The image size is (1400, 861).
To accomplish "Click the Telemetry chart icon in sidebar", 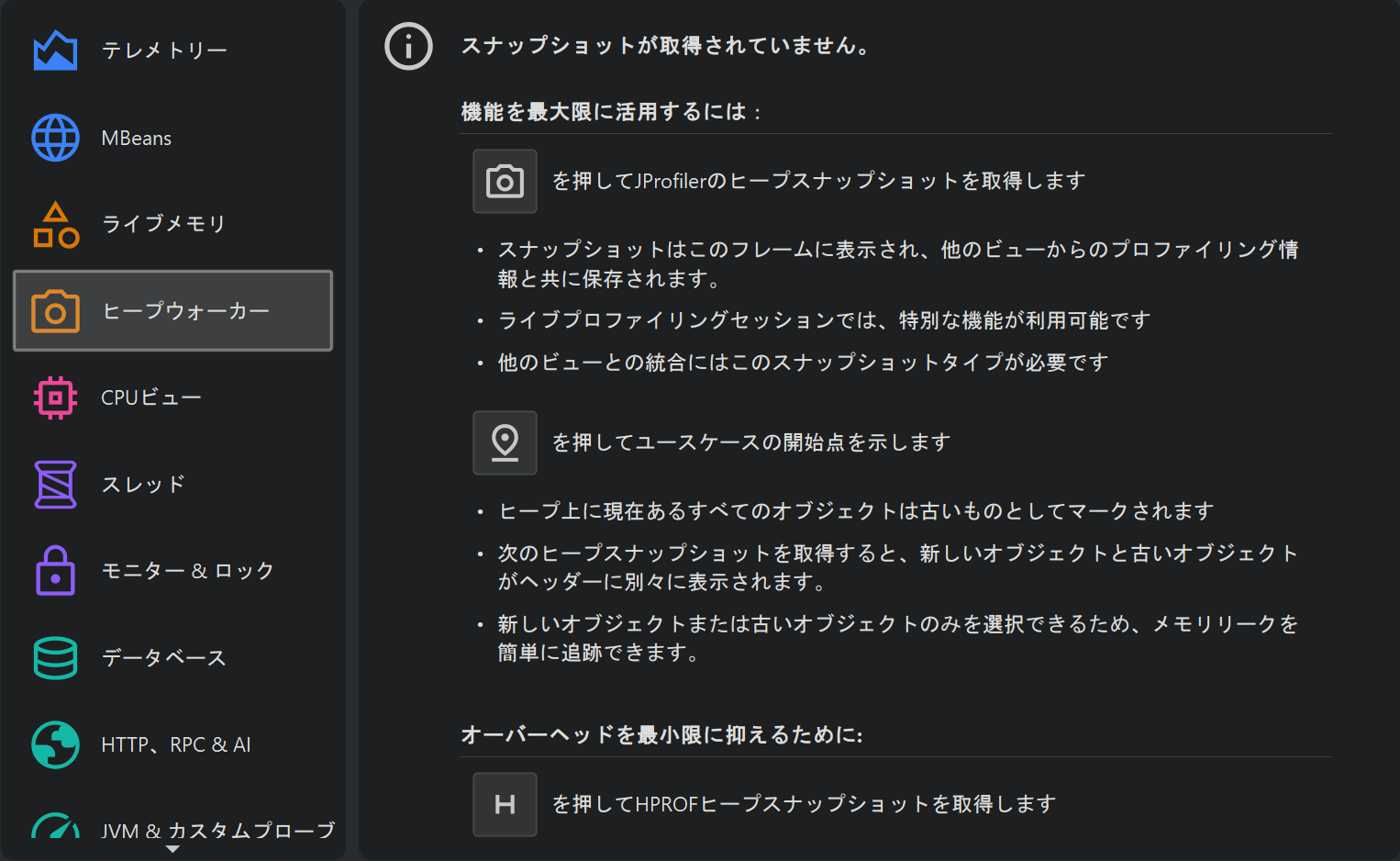I will tap(55, 50).
